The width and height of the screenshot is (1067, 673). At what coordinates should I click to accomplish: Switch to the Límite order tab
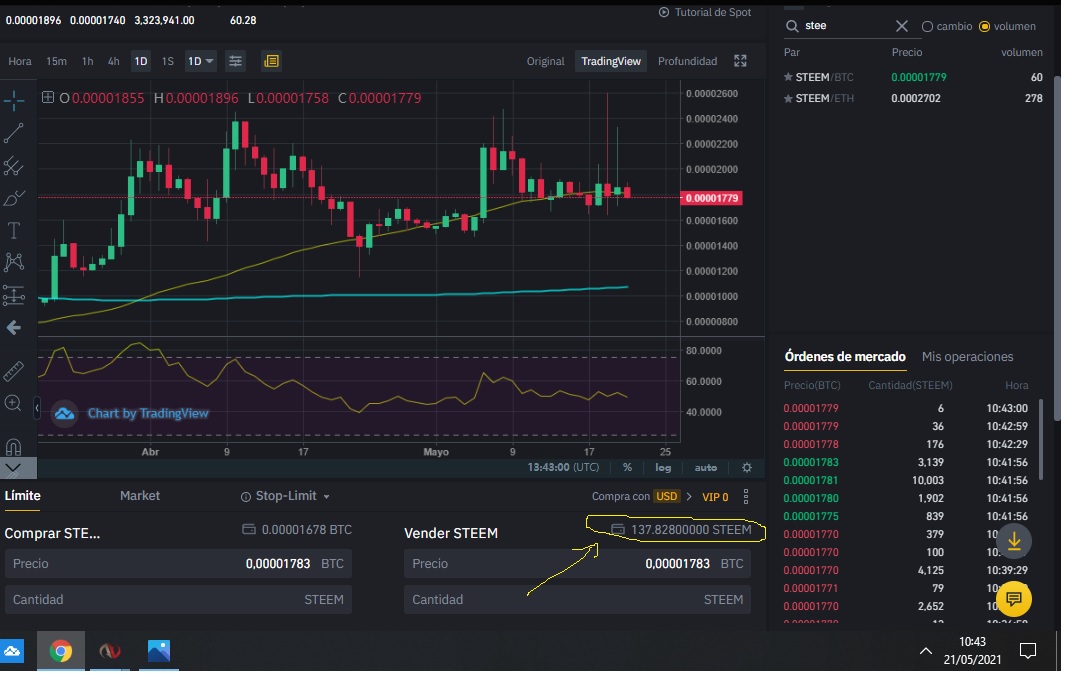point(22,496)
